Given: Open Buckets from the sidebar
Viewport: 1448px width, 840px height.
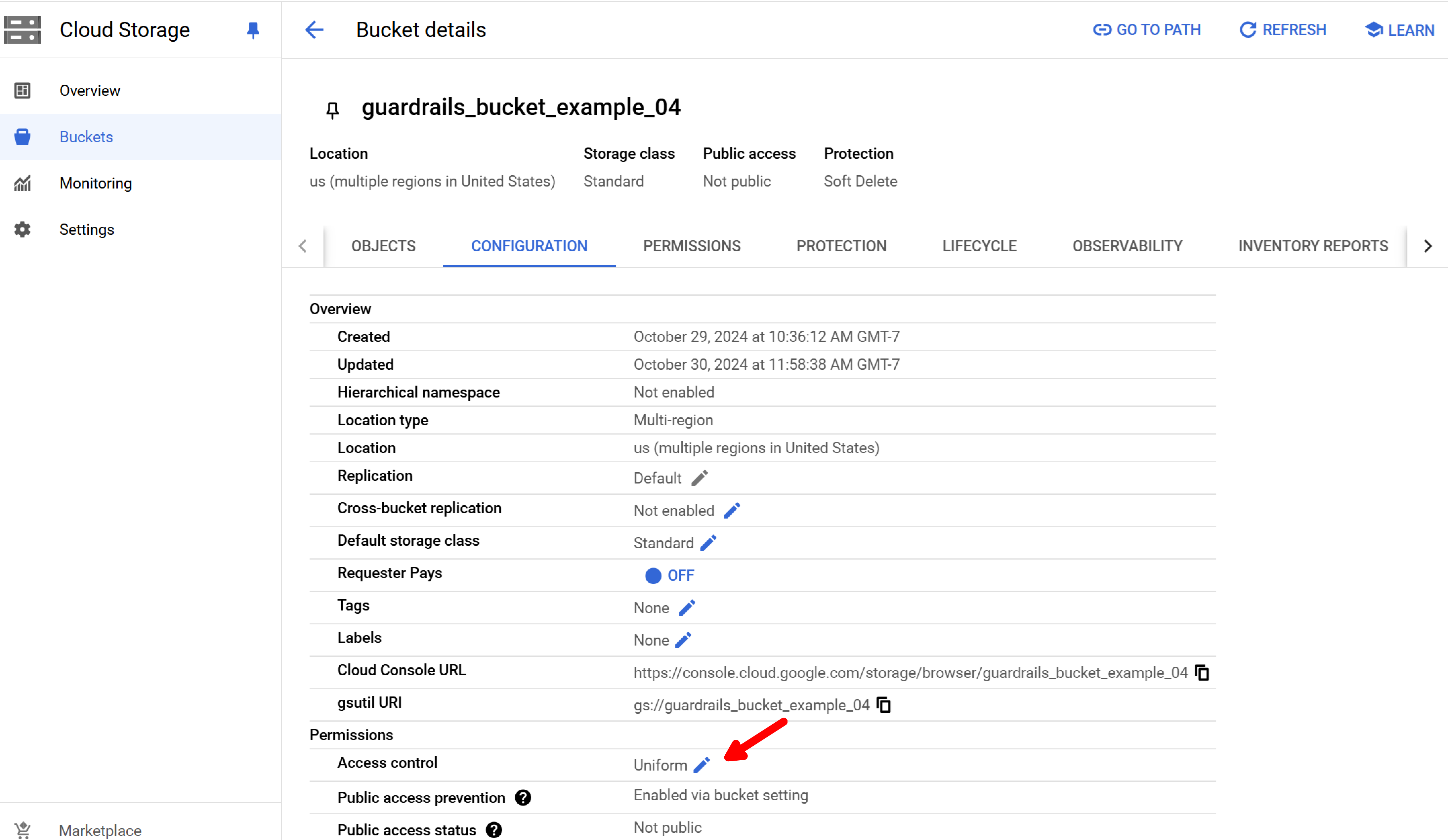Looking at the screenshot, I should [86, 137].
